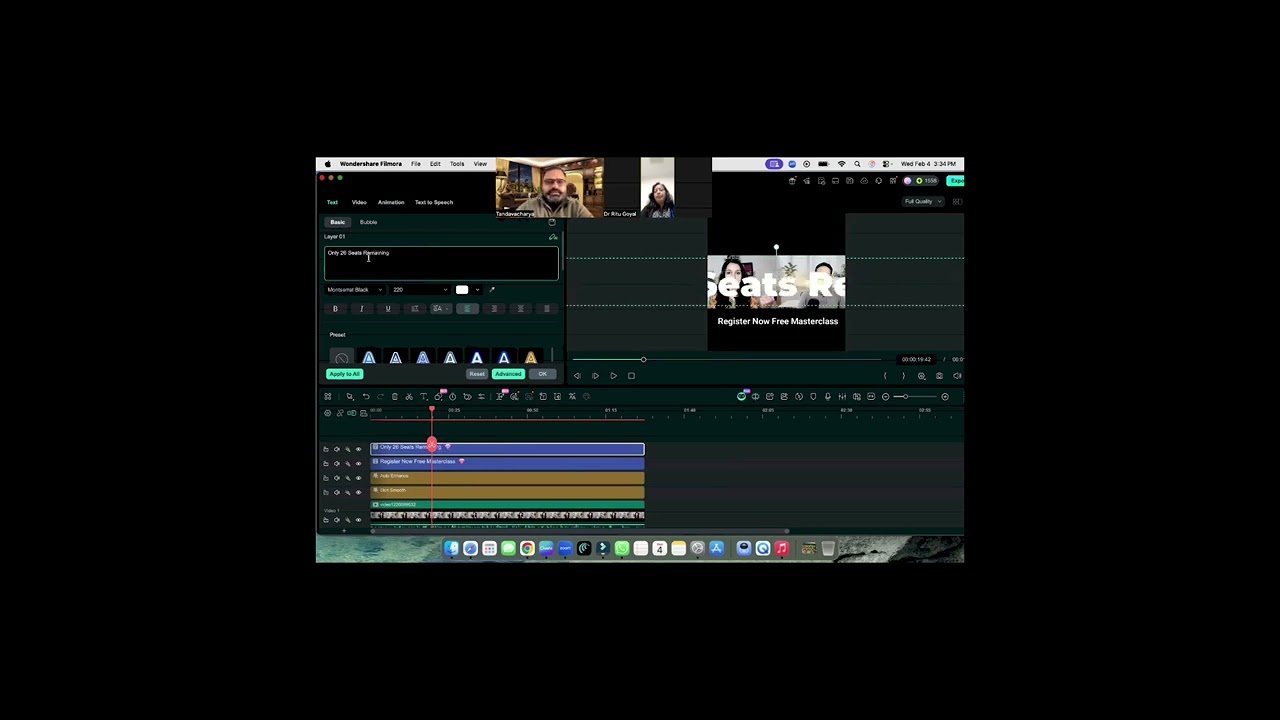
Task: Open Spotlight search in the menu bar
Action: pyautogui.click(x=857, y=164)
